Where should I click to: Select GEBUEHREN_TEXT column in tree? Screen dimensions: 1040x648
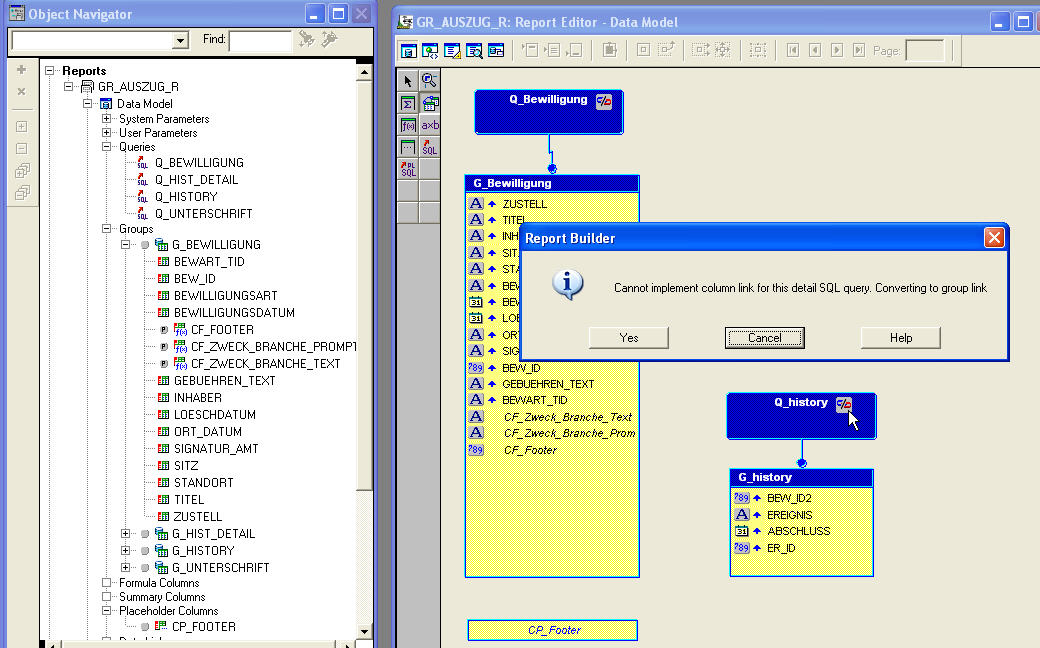[224, 381]
